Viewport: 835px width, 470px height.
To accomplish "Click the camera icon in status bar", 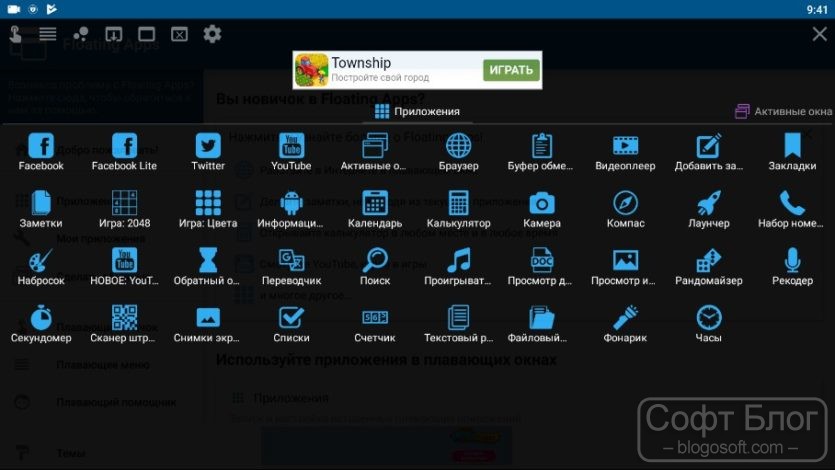I will (14, 9).
